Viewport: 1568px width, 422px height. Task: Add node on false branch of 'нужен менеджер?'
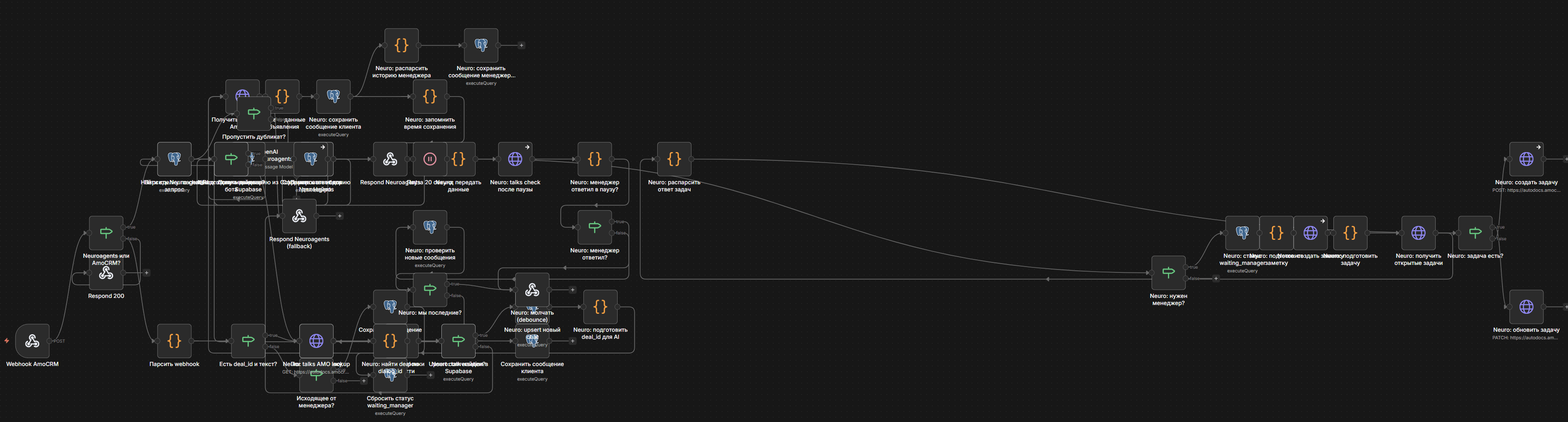point(1216,278)
